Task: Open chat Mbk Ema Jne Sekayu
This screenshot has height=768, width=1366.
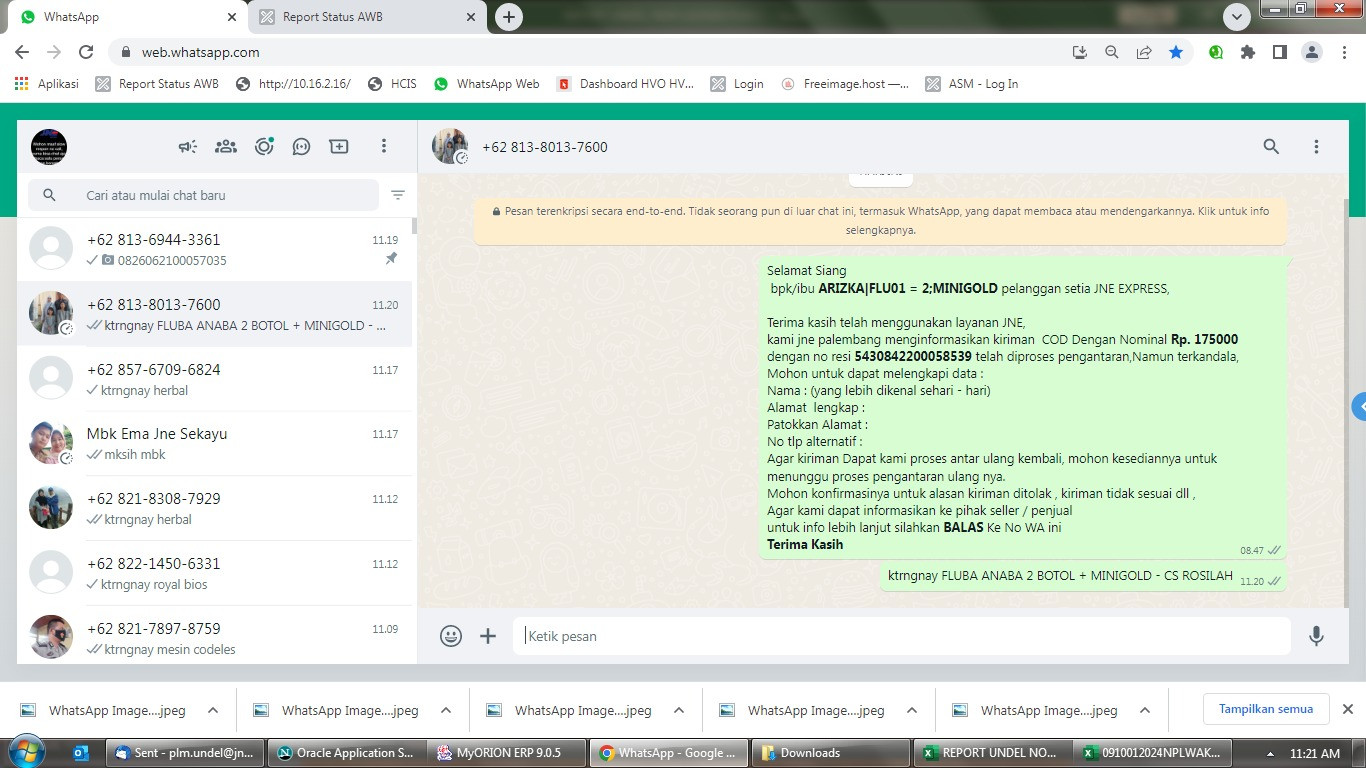Action: [215, 444]
